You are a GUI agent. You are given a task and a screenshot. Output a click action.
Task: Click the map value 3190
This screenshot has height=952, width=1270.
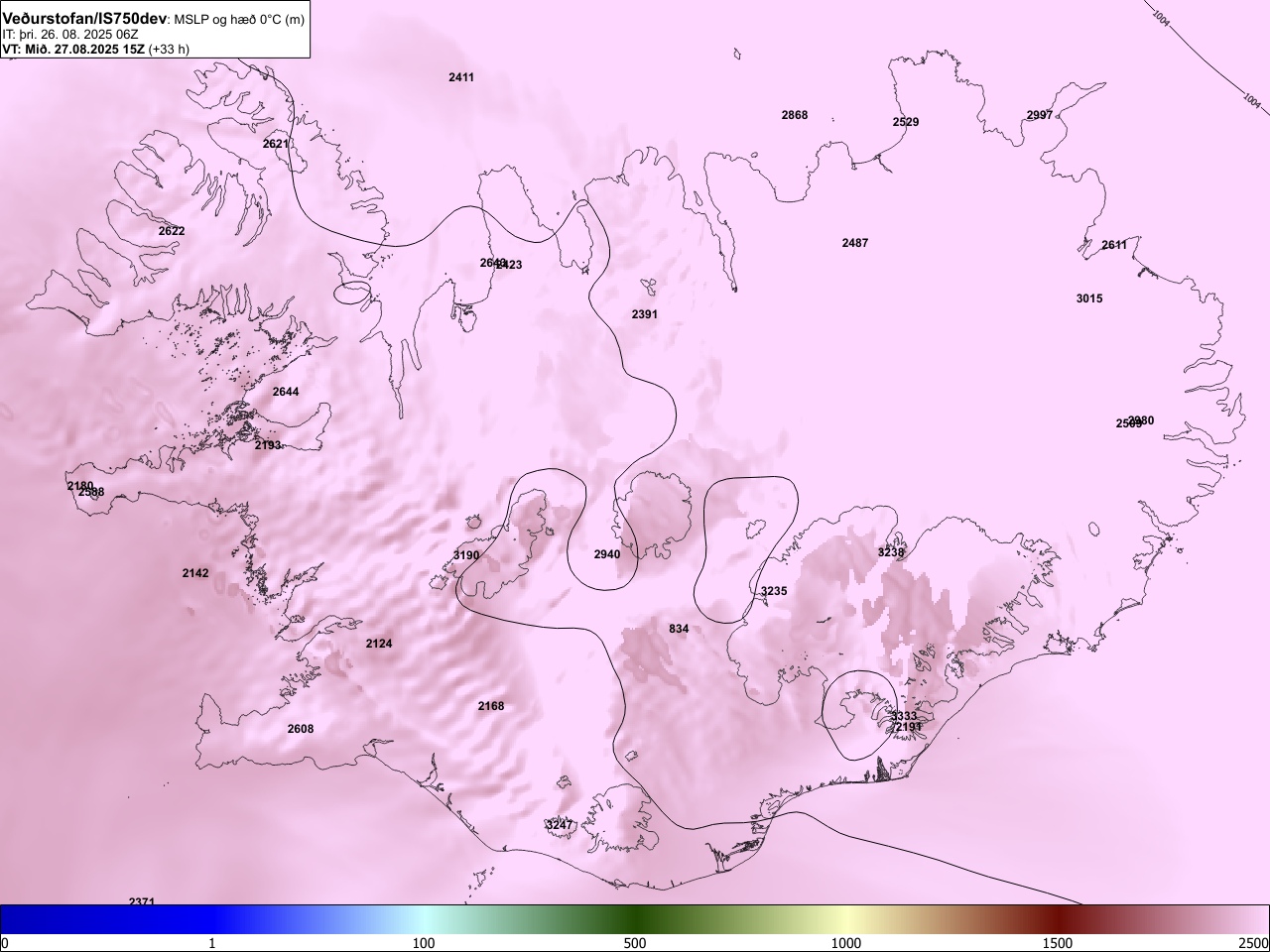pos(466,555)
